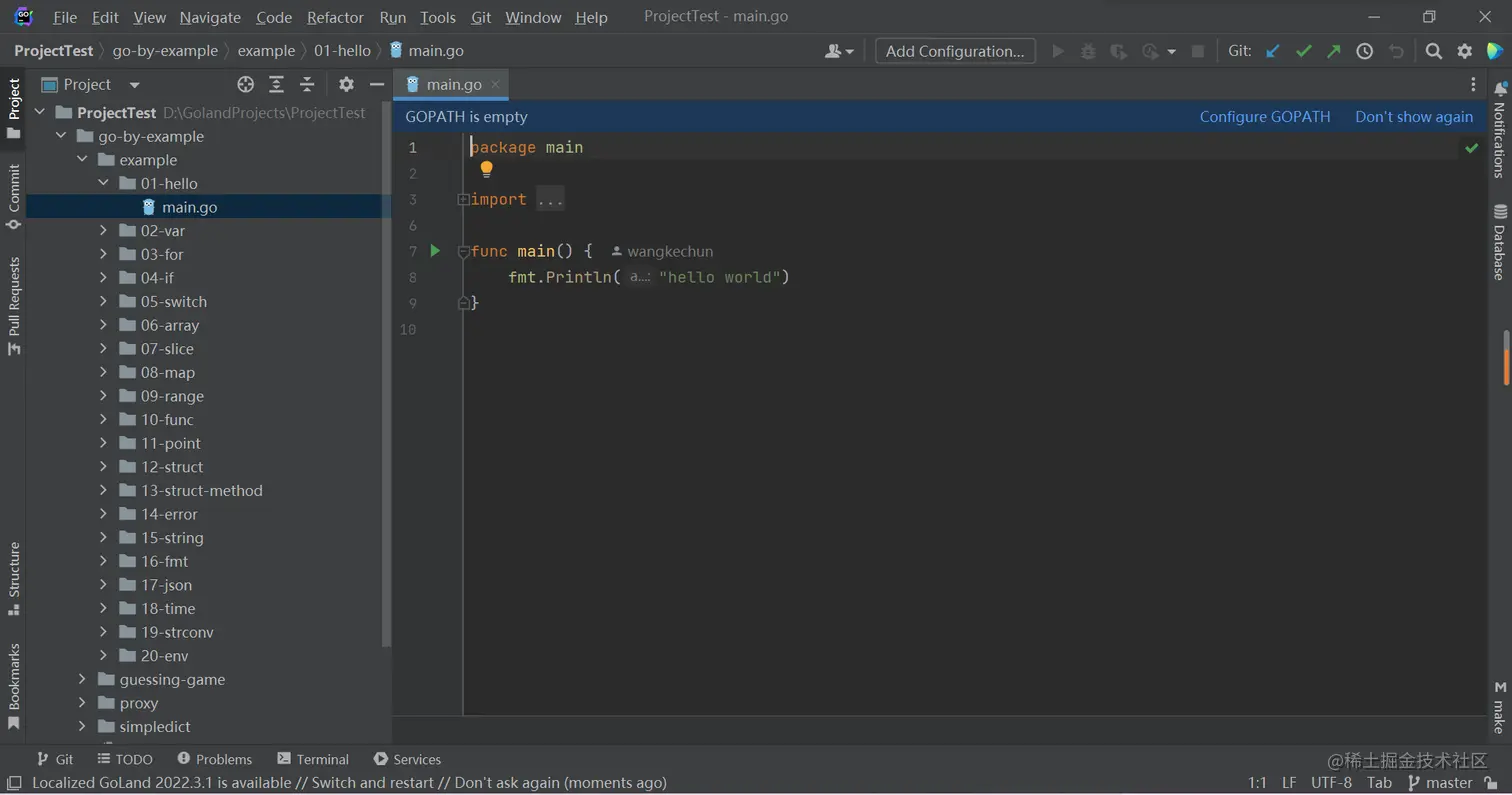
Task: Click Expand All icon in Project panel
Action: coord(277,85)
